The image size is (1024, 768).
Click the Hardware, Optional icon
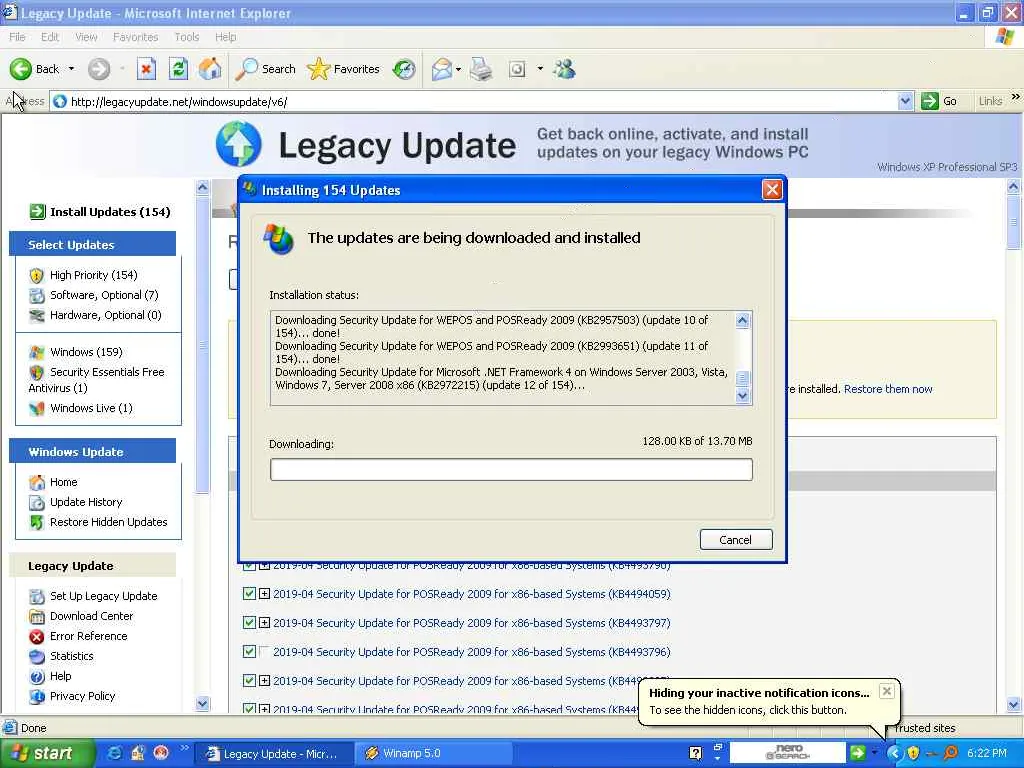point(37,315)
